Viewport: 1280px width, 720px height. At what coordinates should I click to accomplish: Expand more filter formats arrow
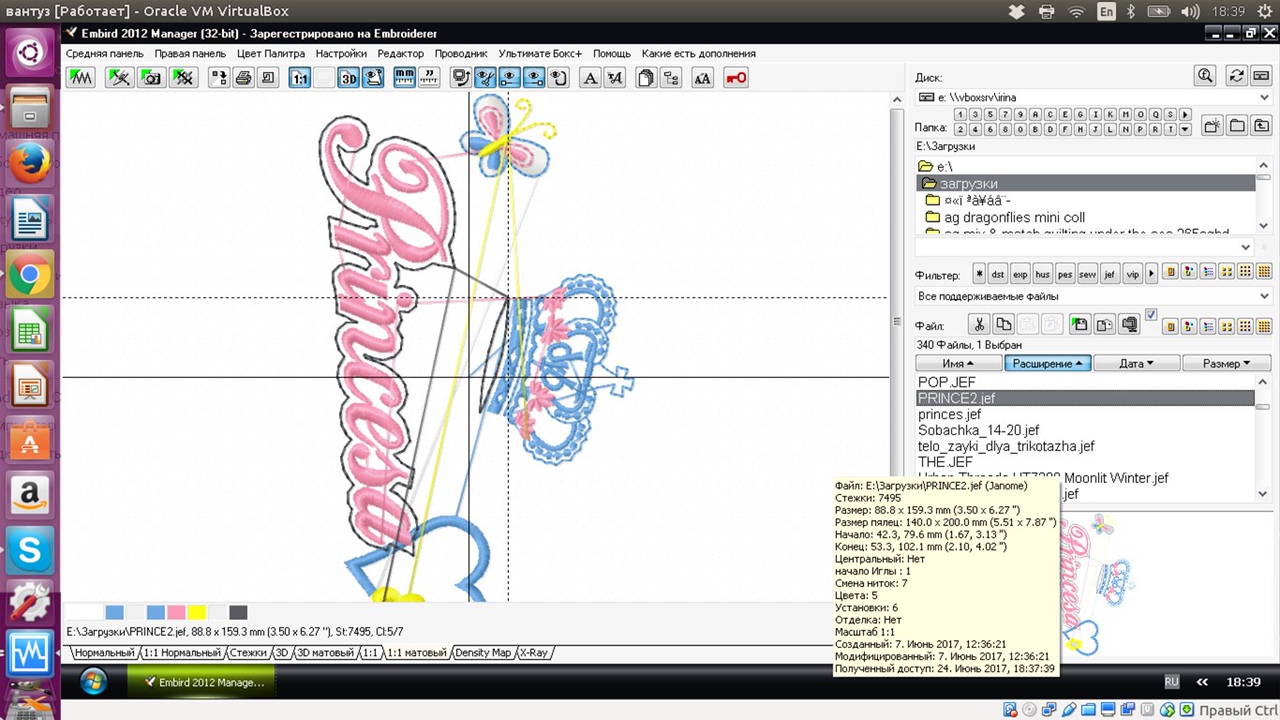click(1151, 274)
